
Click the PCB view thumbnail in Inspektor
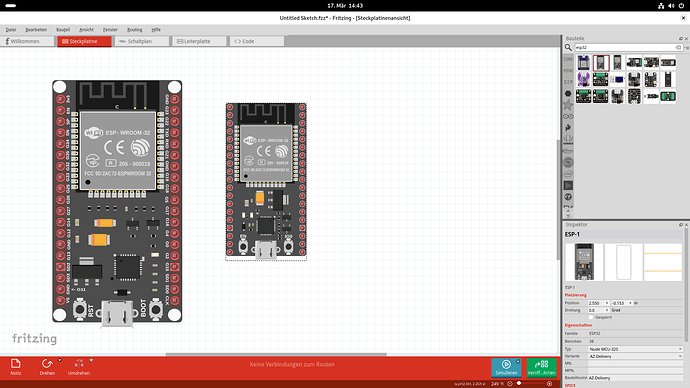coord(663,262)
